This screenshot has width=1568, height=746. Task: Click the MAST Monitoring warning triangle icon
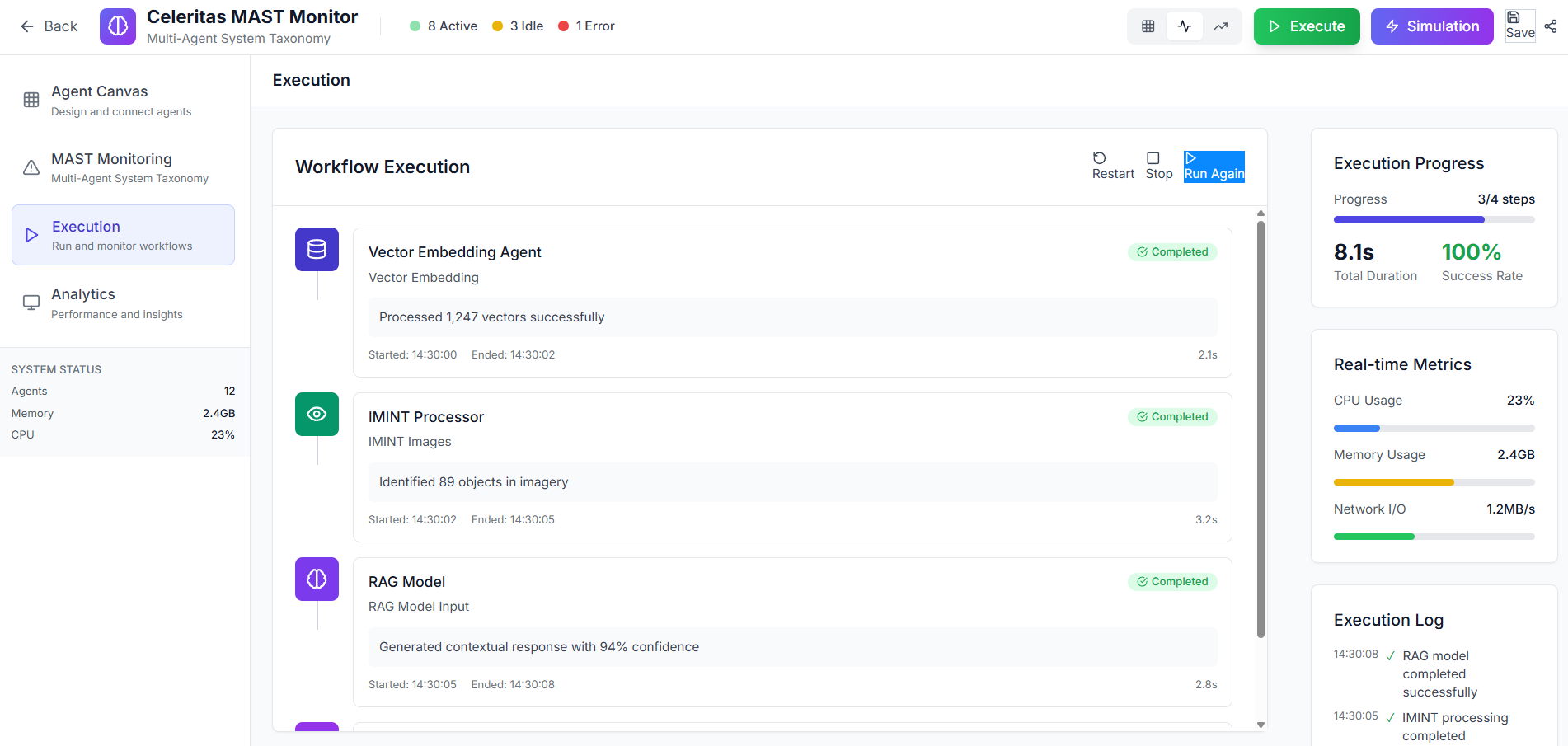(31, 167)
